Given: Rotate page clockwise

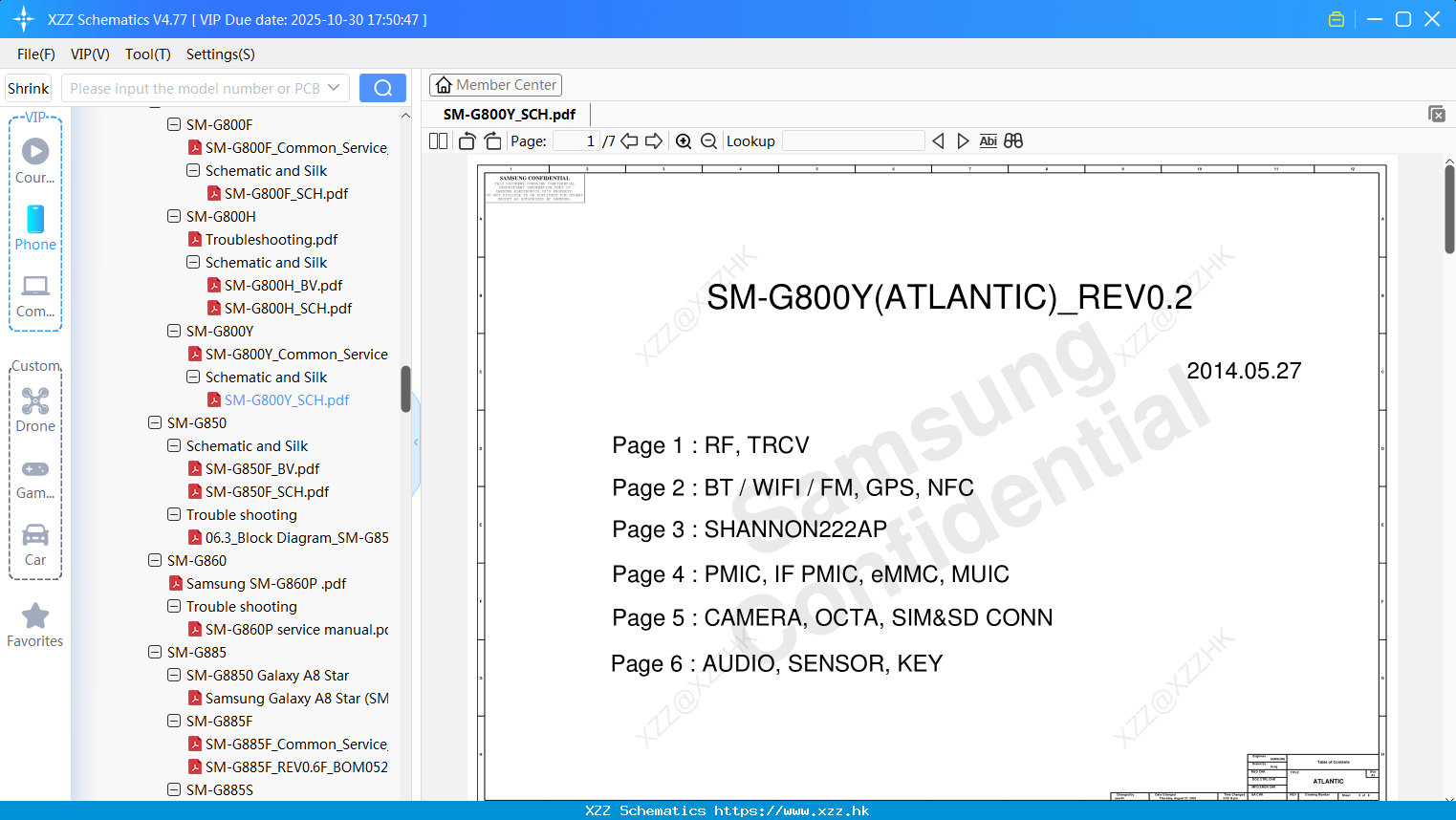Looking at the screenshot, I should (492, 140).
